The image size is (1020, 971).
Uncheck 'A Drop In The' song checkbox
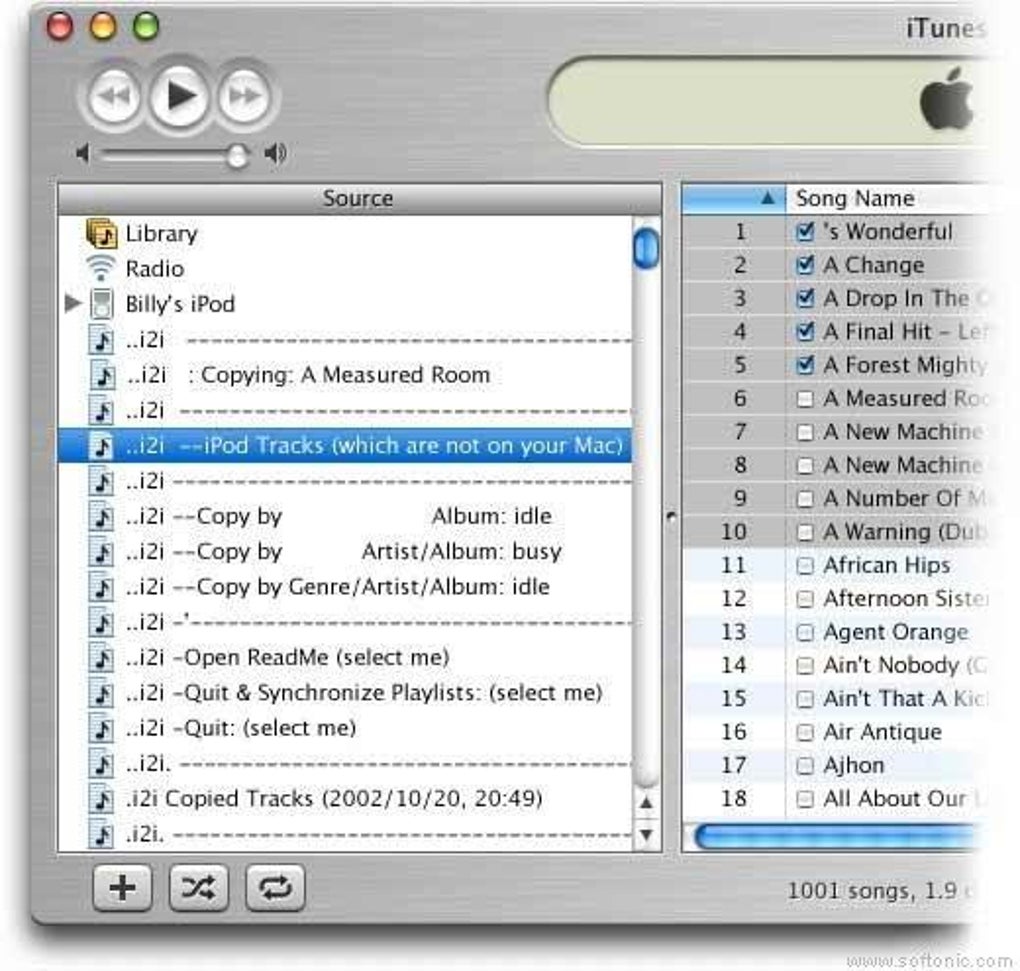[x=805, y=299]
